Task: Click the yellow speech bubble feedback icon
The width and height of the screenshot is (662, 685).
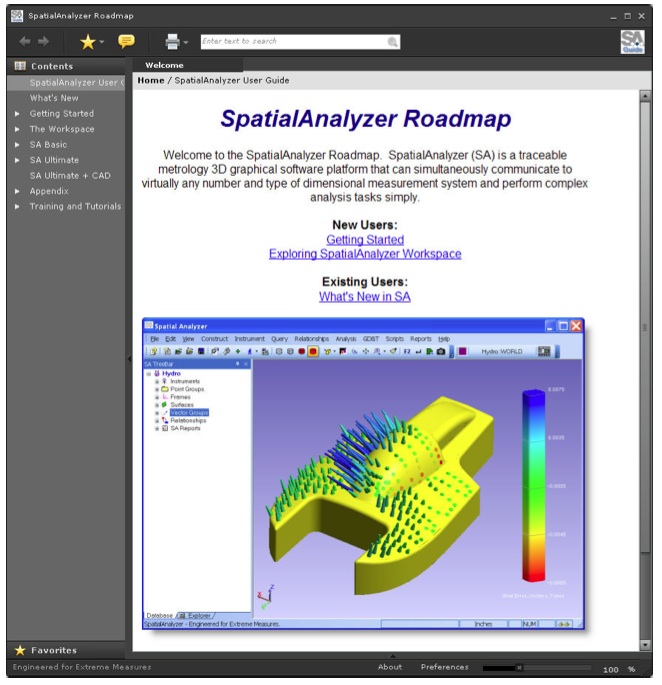Action: pyautogui.click(x=126, y=42)
